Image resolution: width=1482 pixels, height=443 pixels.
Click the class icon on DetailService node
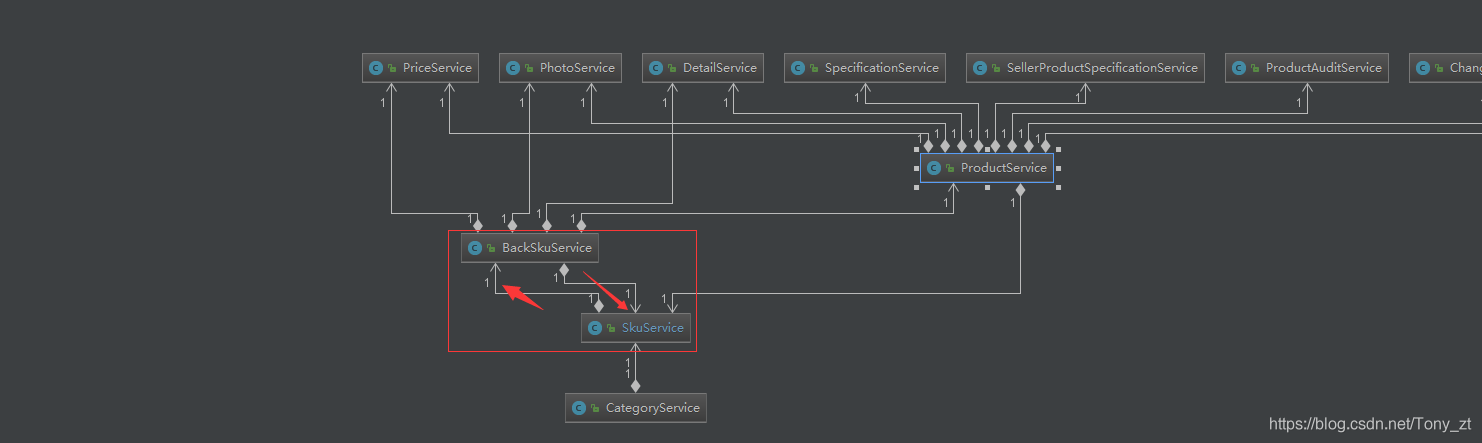[656, 68]
